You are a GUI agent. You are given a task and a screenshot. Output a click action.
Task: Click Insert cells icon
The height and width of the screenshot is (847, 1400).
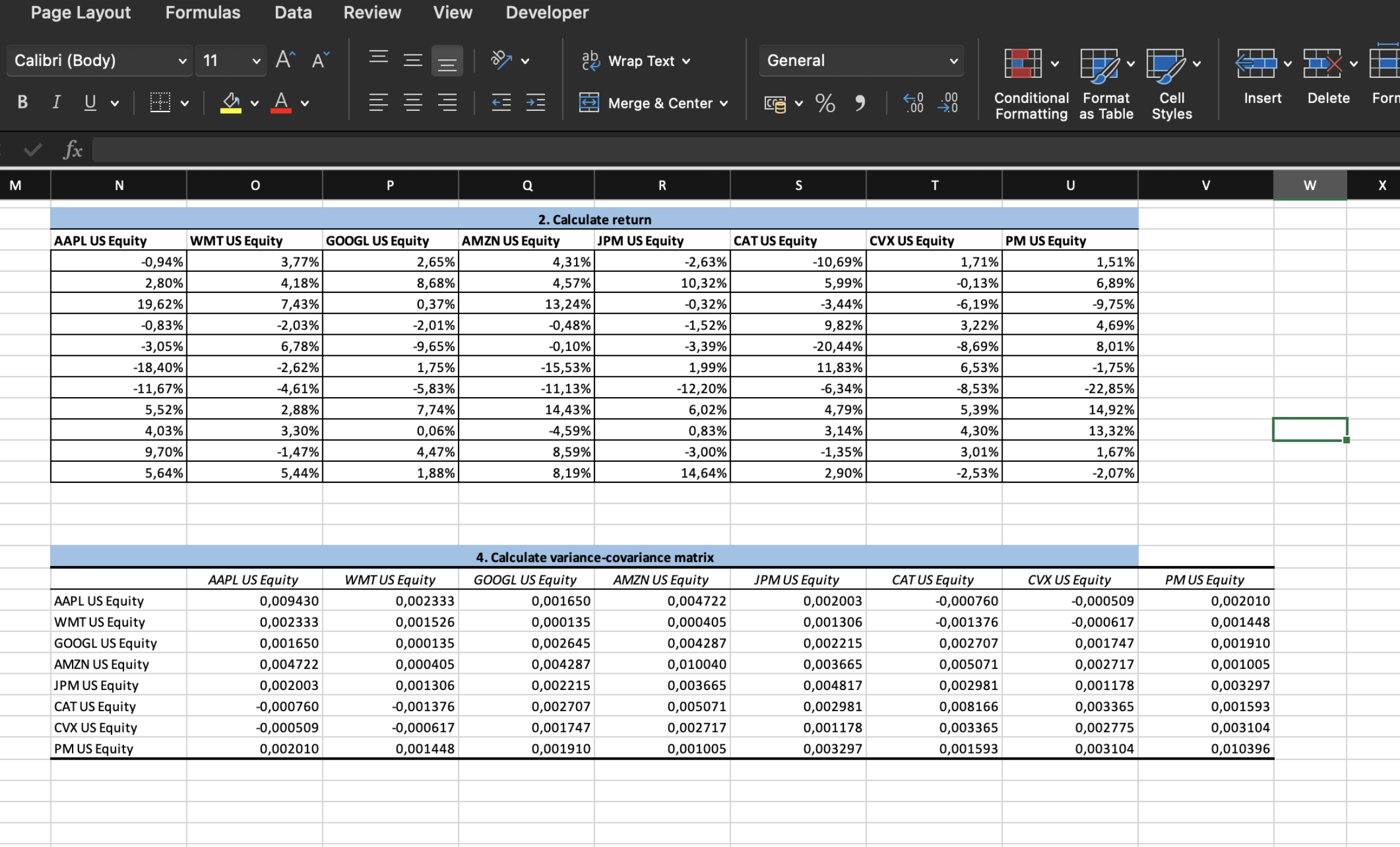1256,63
